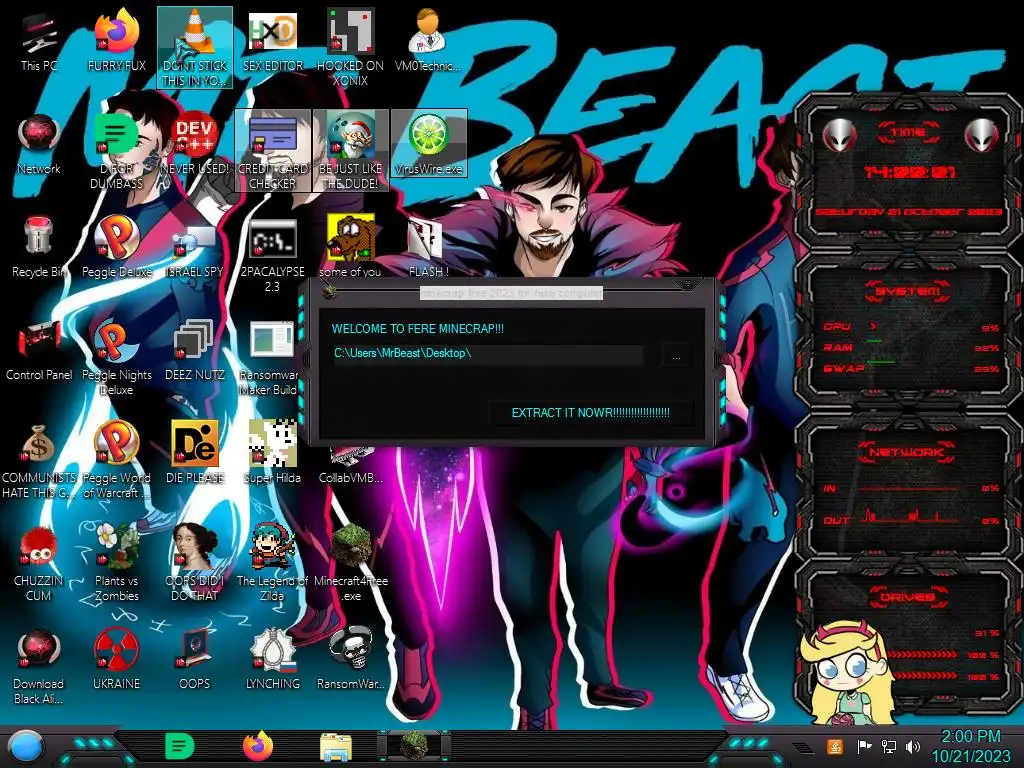This screenshot has height=768, width=1024.
Task: Open the Start orb on taskbar
Action: tap(26, 747)
